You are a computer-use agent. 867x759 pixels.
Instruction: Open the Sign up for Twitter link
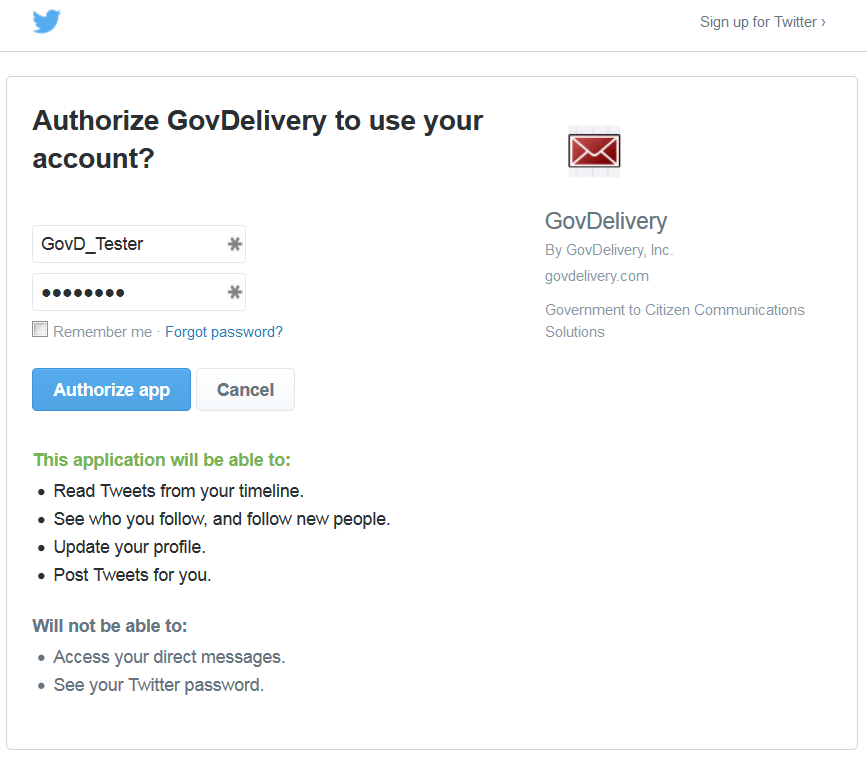762,21
